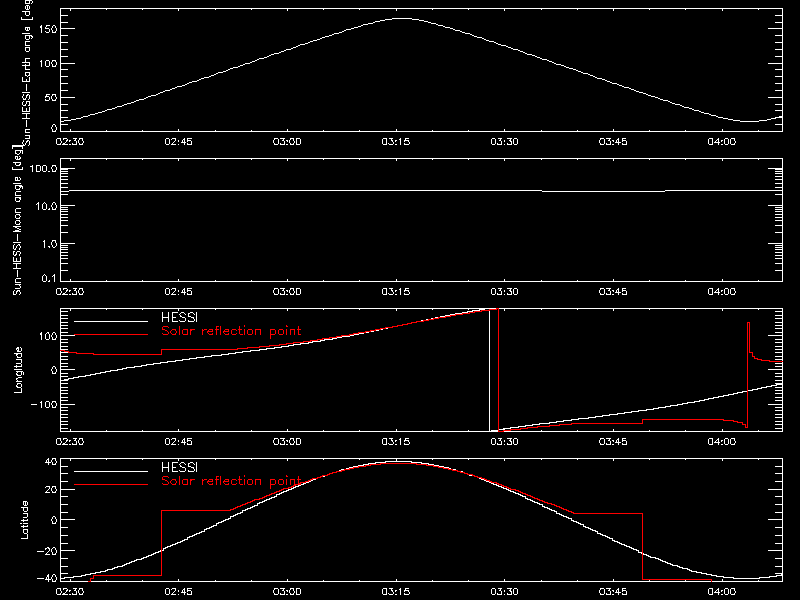Click the 03:15 label under Longitude plot
The height and width of the screenshot is (600, 800).
[396, 441]
